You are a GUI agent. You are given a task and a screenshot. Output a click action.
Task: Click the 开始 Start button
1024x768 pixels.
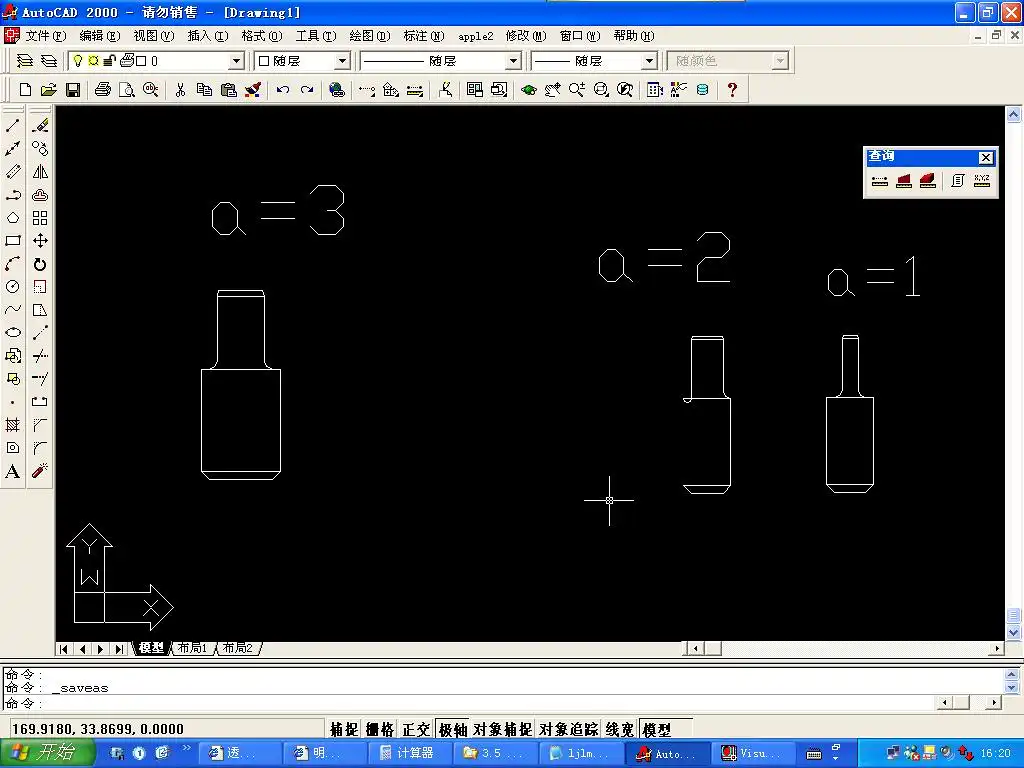click(x=47, y=753)
